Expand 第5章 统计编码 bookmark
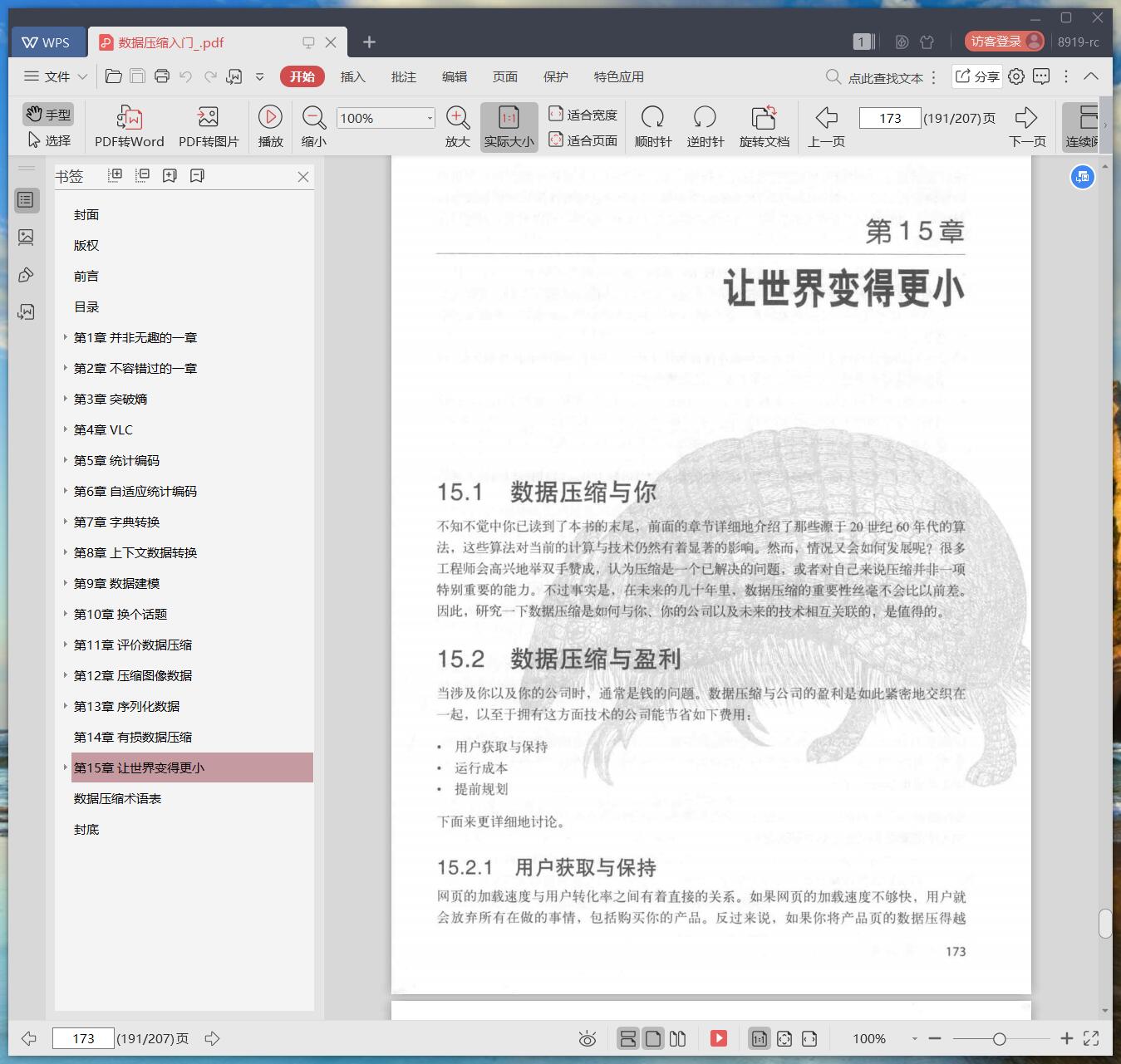Image resolution: width=1121 pixels, height=1064 pixels. click(x=66, y=460)
